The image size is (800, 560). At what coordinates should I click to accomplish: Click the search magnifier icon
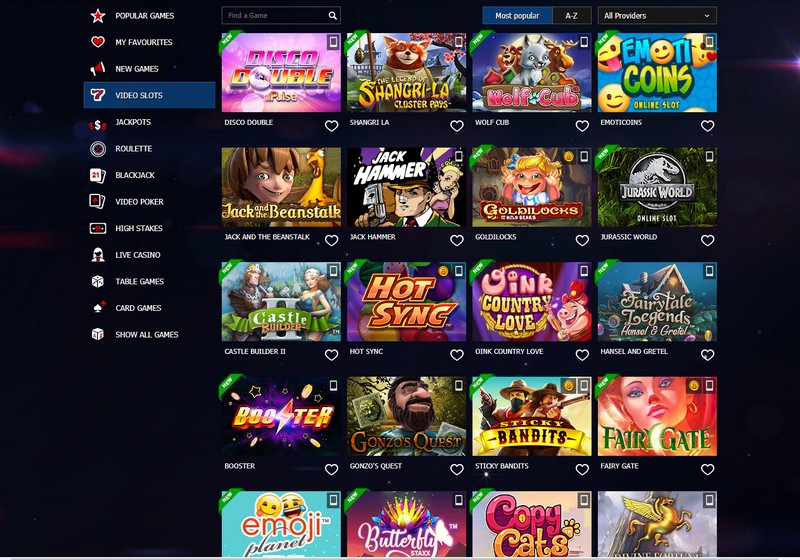point(333,16)
